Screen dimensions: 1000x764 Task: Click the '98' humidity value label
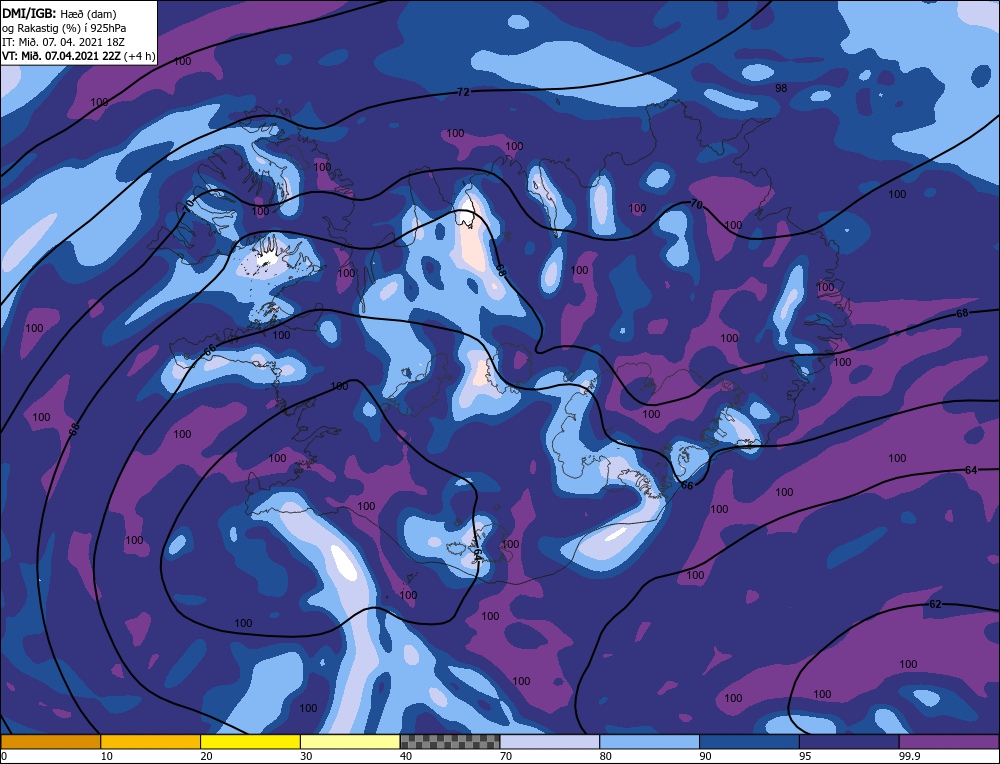click(781, 88)
